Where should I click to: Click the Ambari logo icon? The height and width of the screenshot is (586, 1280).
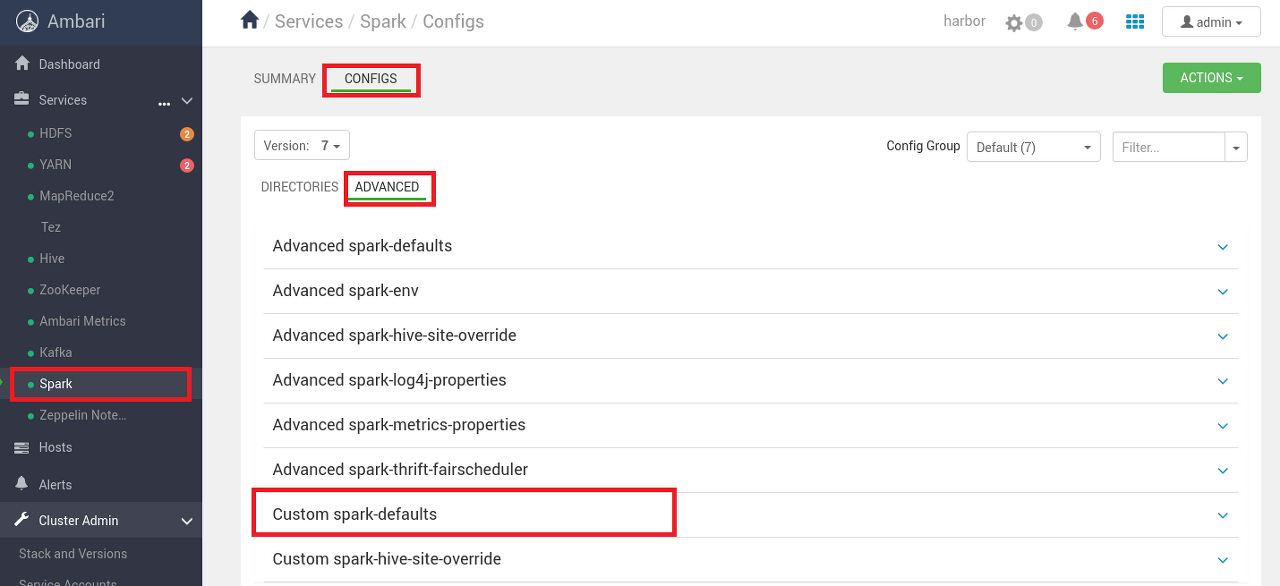click(x=27, y=22)
